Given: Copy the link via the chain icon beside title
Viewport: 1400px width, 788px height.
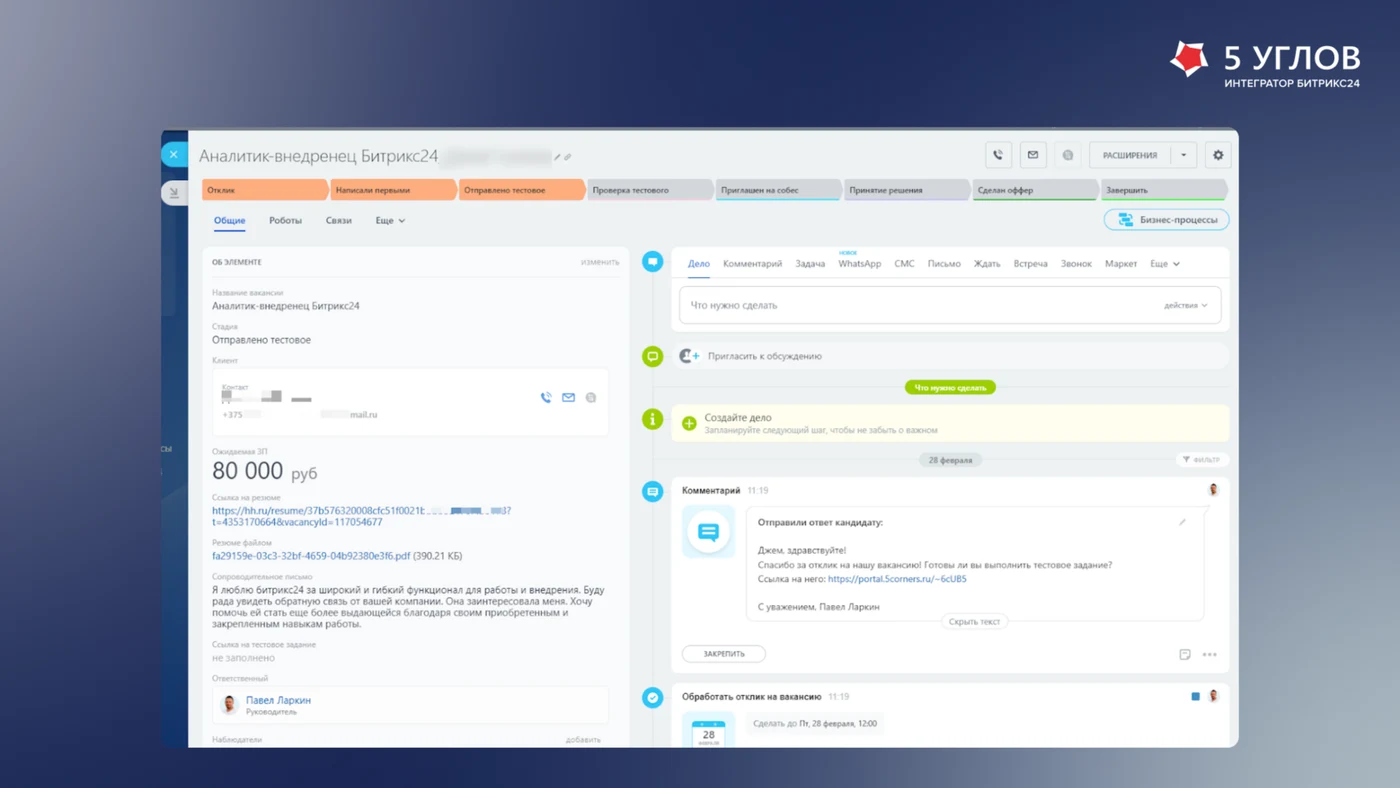Looking at the screenshot, I should point(568,157).
